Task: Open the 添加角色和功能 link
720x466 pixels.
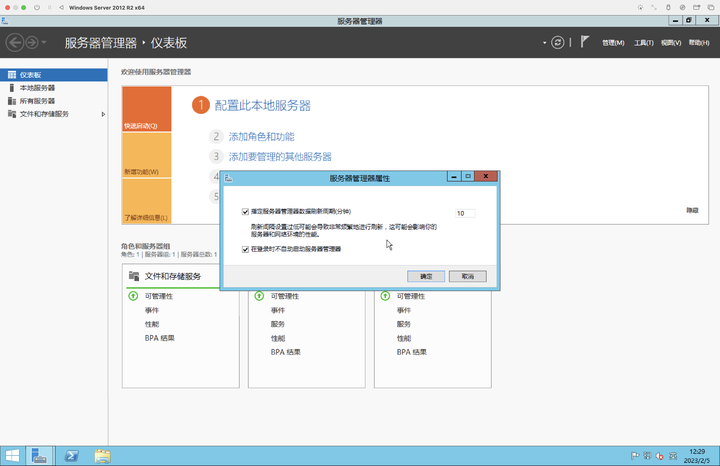Action: [262, 137]
